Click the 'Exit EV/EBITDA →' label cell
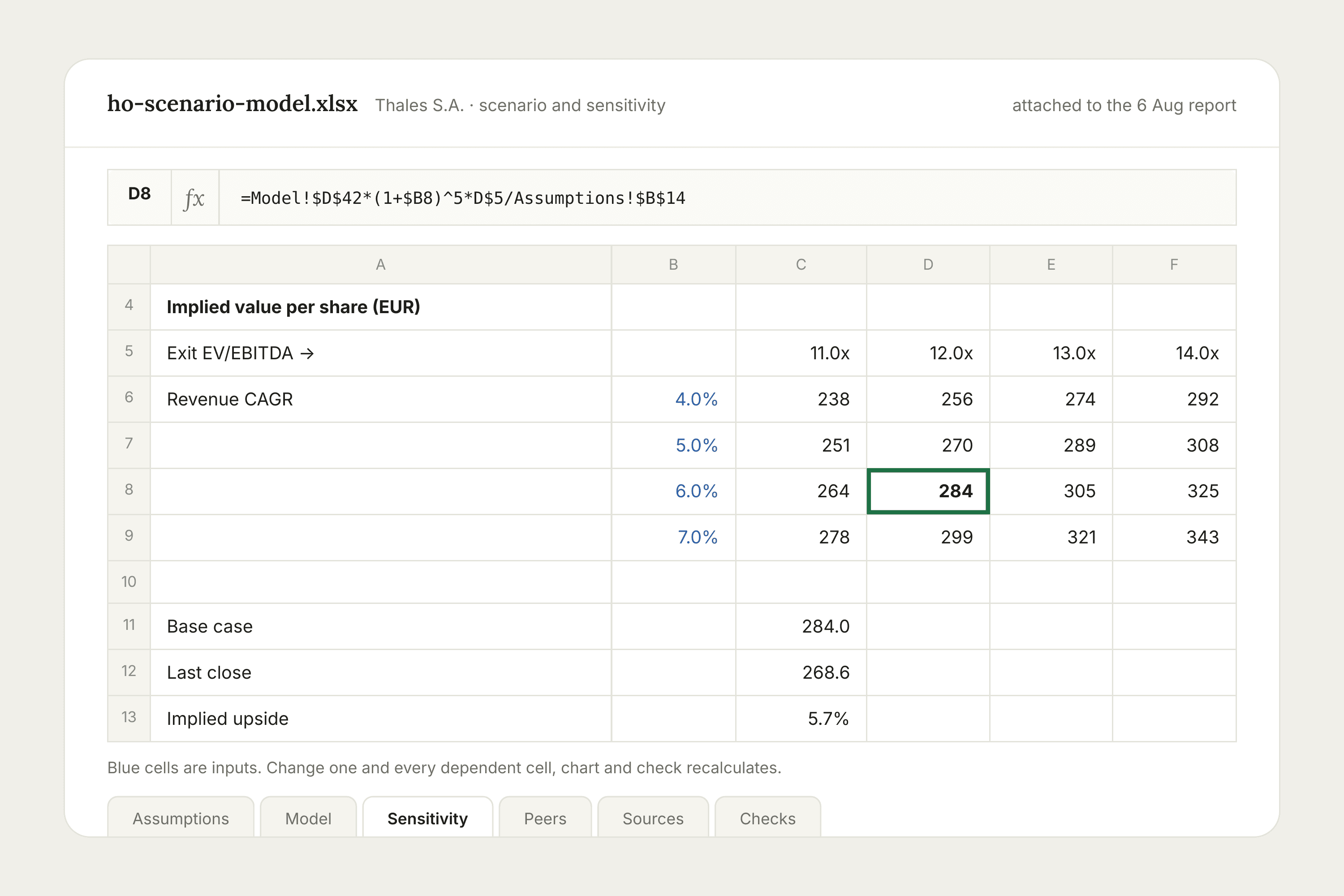This screenshot has width=1344, height=896. 380,353
